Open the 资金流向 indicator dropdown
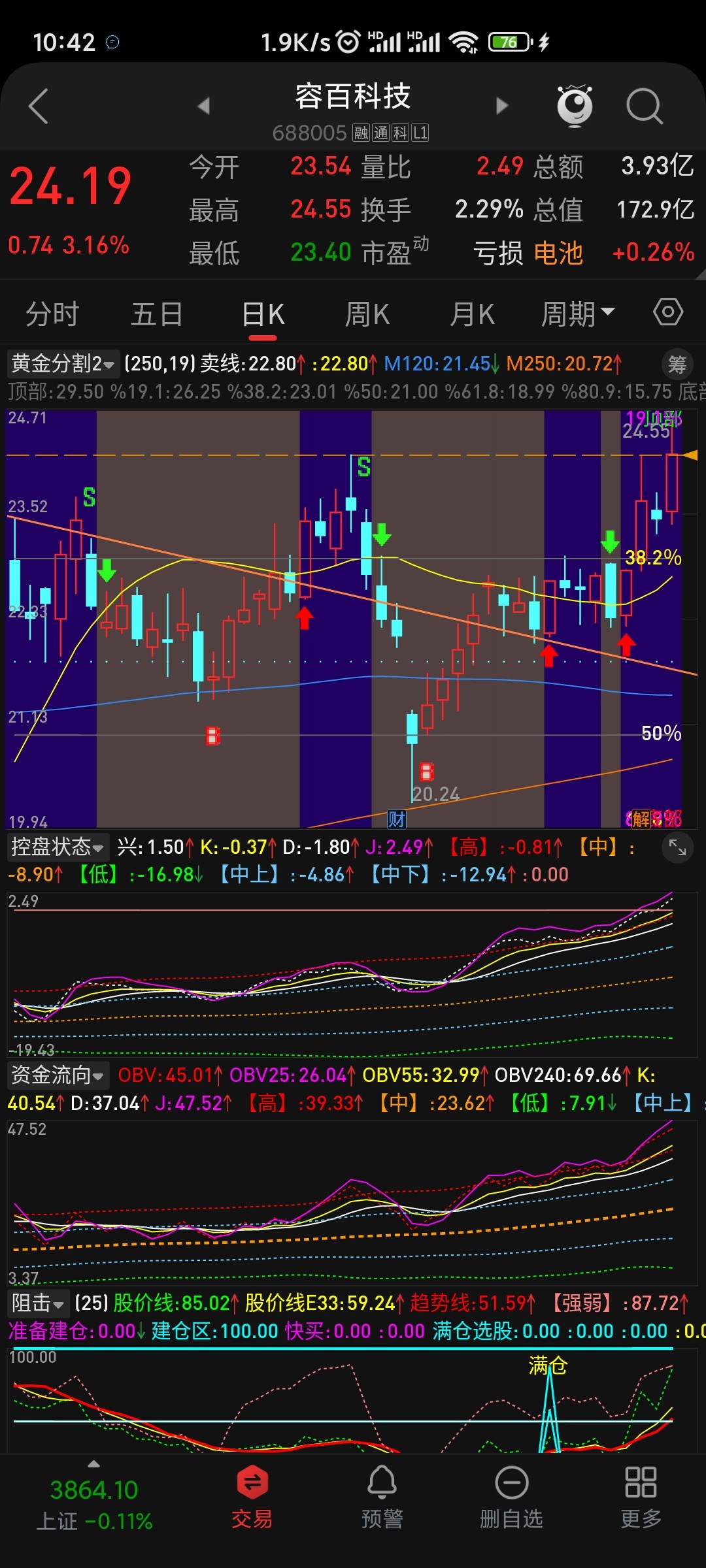This screenshot has height=1568, width=706. pyautogui.click(x=57, y=1075)
